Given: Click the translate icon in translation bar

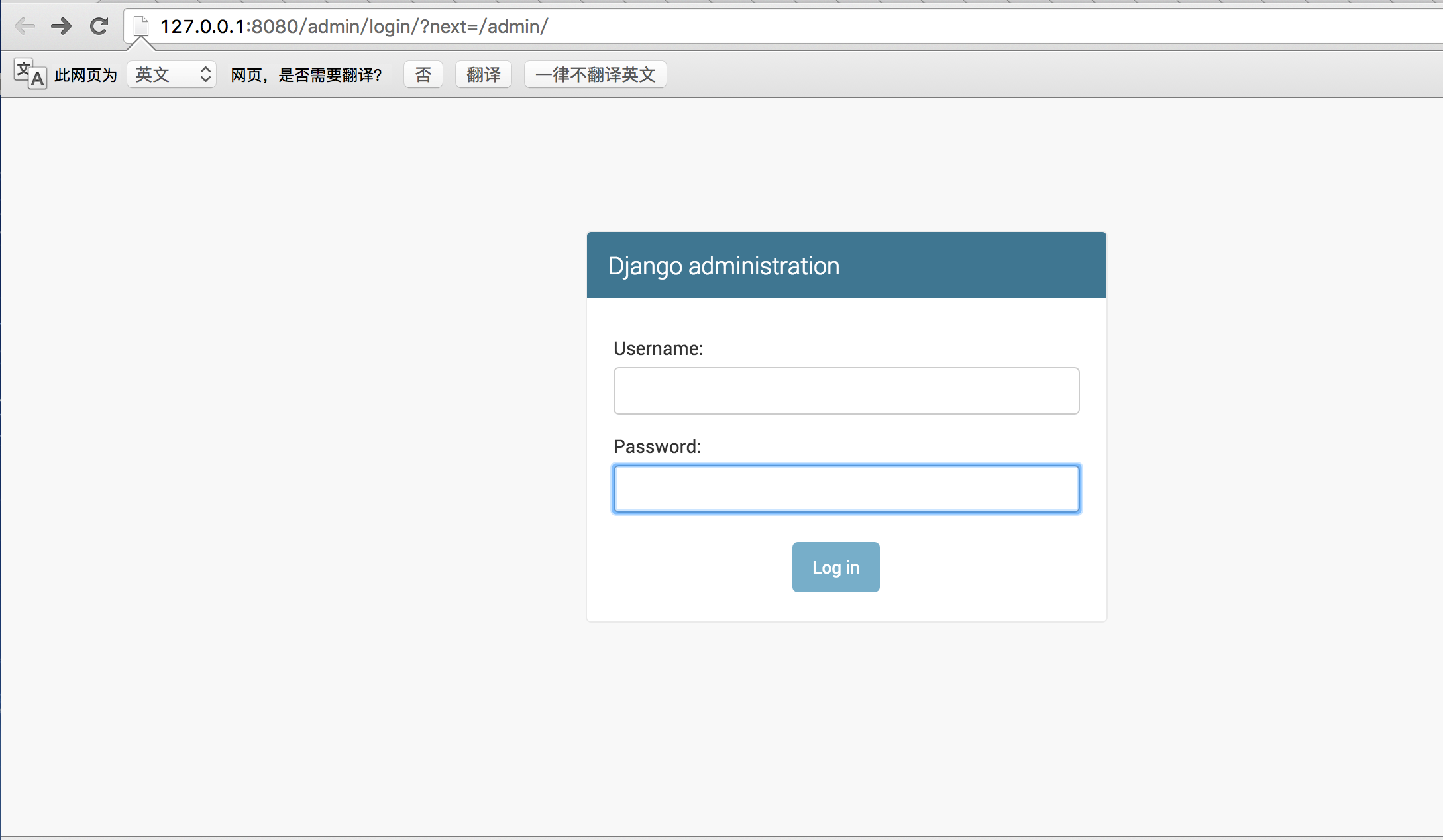Looking at the screenshot, I should (30, 74).
